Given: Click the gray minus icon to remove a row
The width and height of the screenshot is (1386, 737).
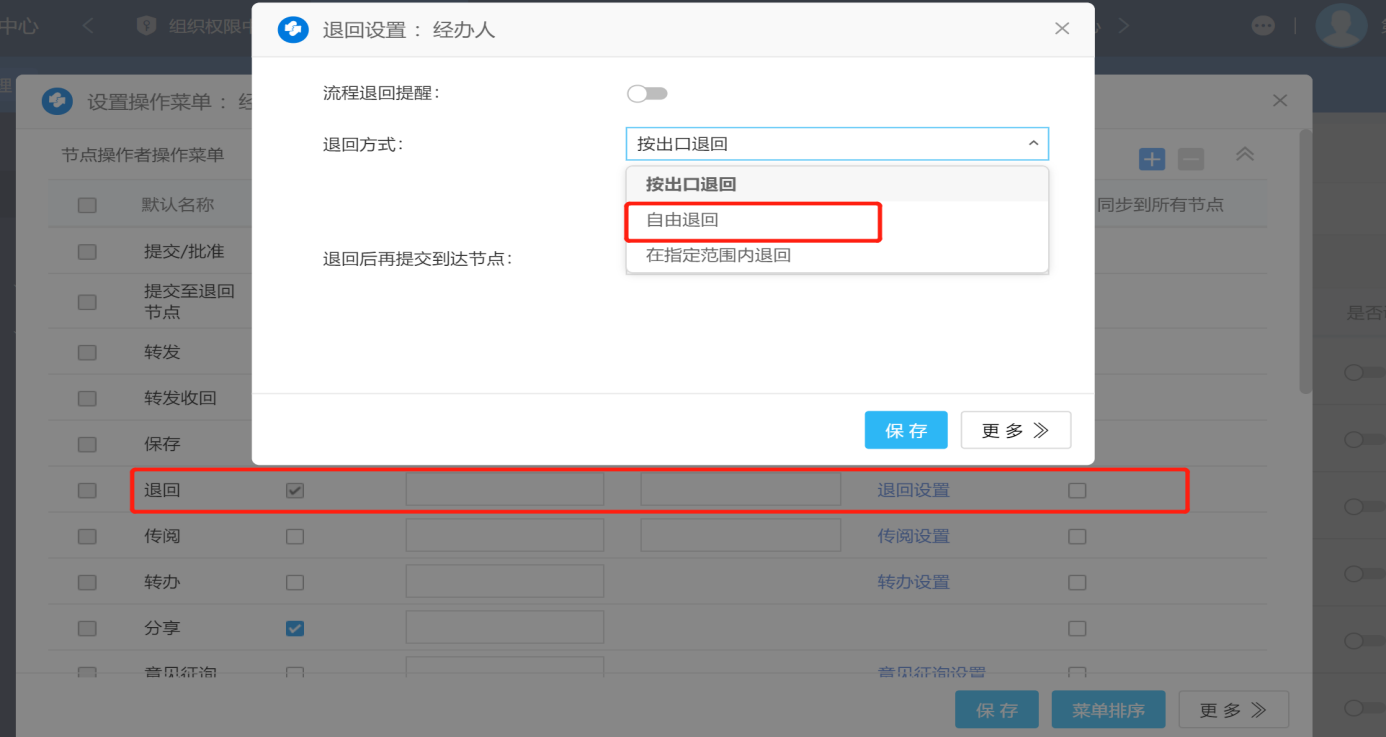Looking at the screenshot, I should pos(1190,159).
